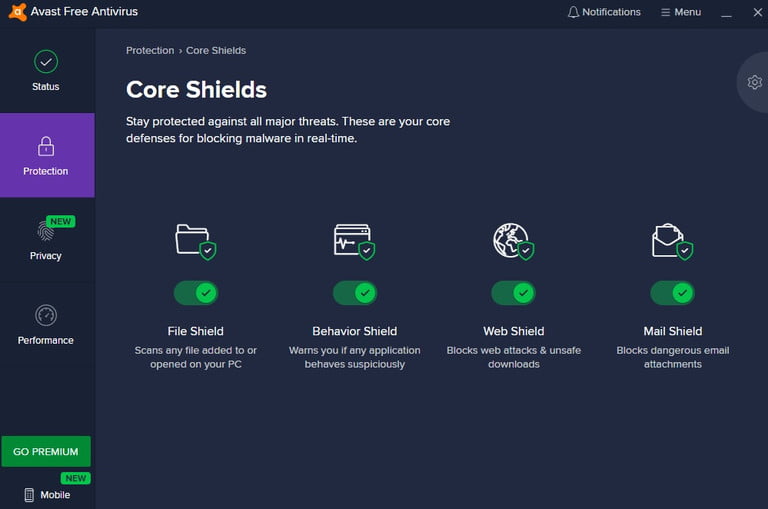Click the Notifications bell icon
Screen dimensions: 768x509
click(x=573, y=13)
